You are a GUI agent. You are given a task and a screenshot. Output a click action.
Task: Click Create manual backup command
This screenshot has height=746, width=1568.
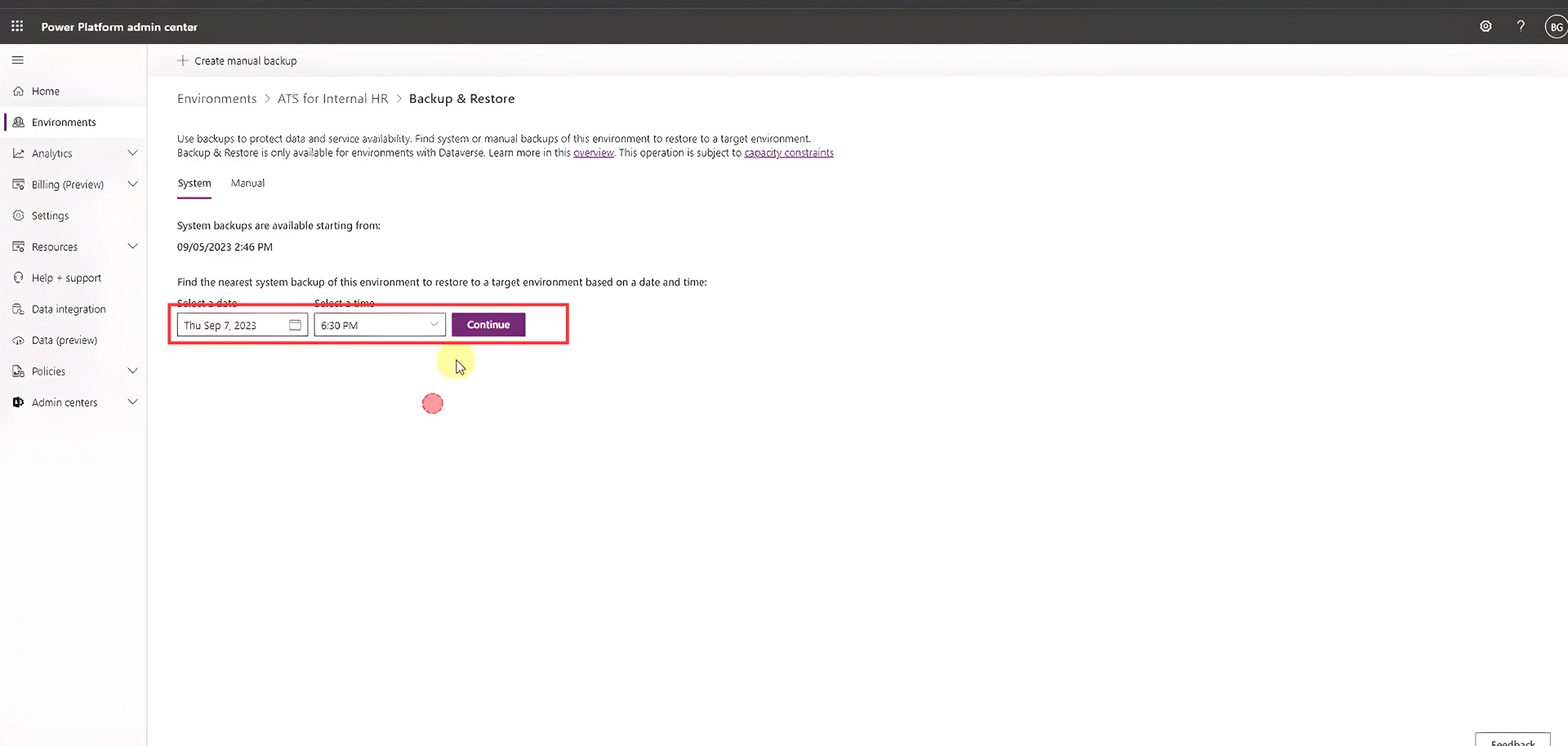(238, 61)
